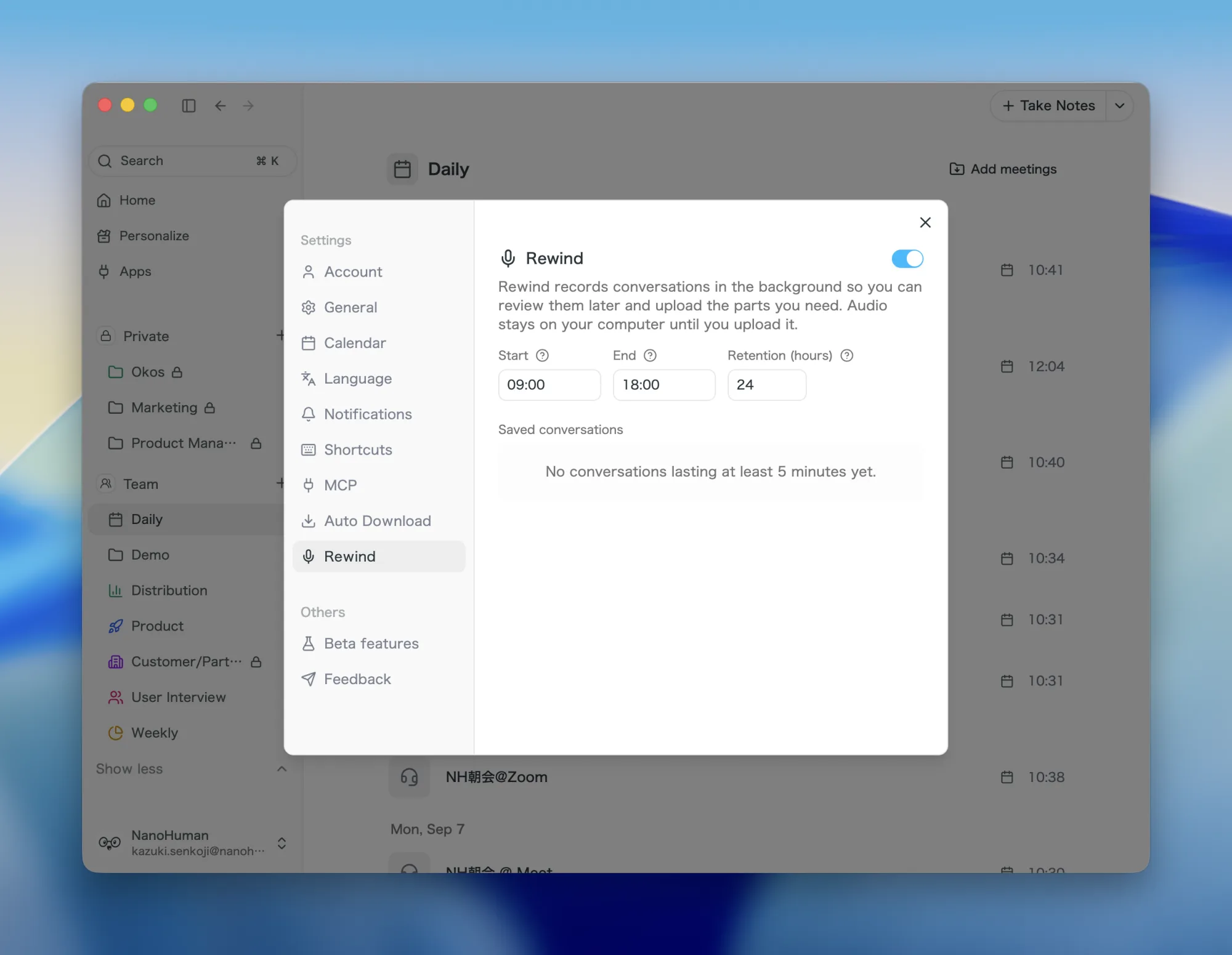Click the 10:40 meeting time
The width and height of the screenshot is (1232, 955).
(1046, 462)
